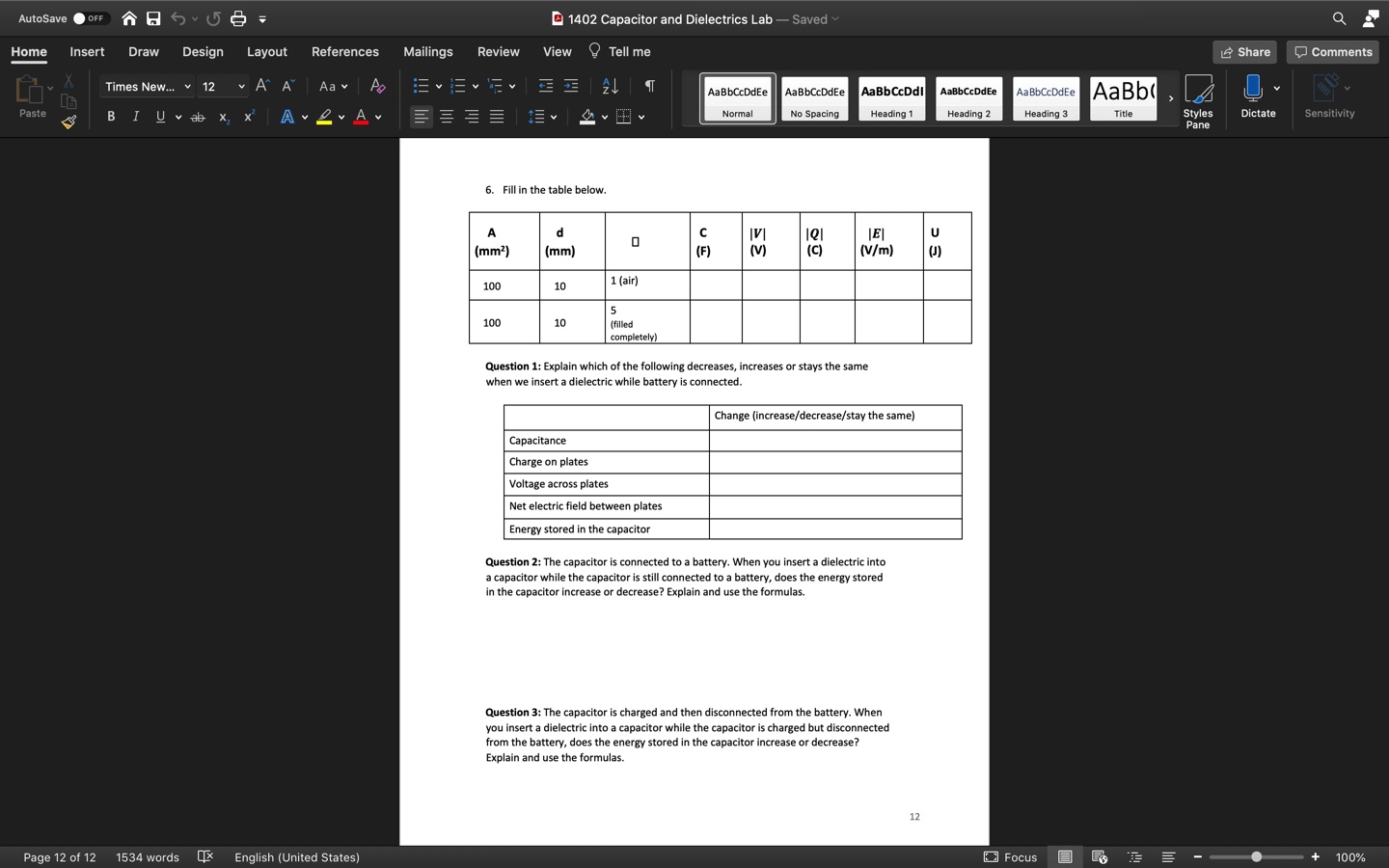Decrease font size with the smaller A
The height and width of the screenshot is (868, 1389).
click(x=287, y=86)
